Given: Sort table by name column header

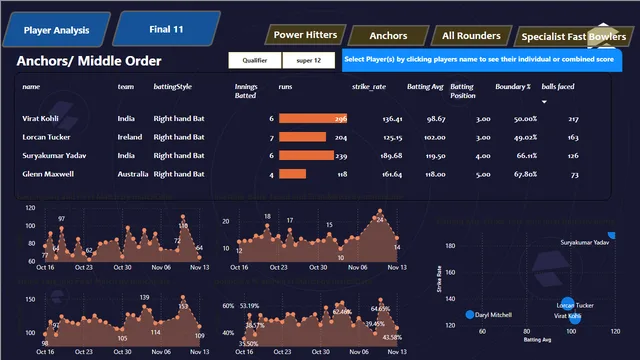Looking at the screenshot, I should [31, 87].
